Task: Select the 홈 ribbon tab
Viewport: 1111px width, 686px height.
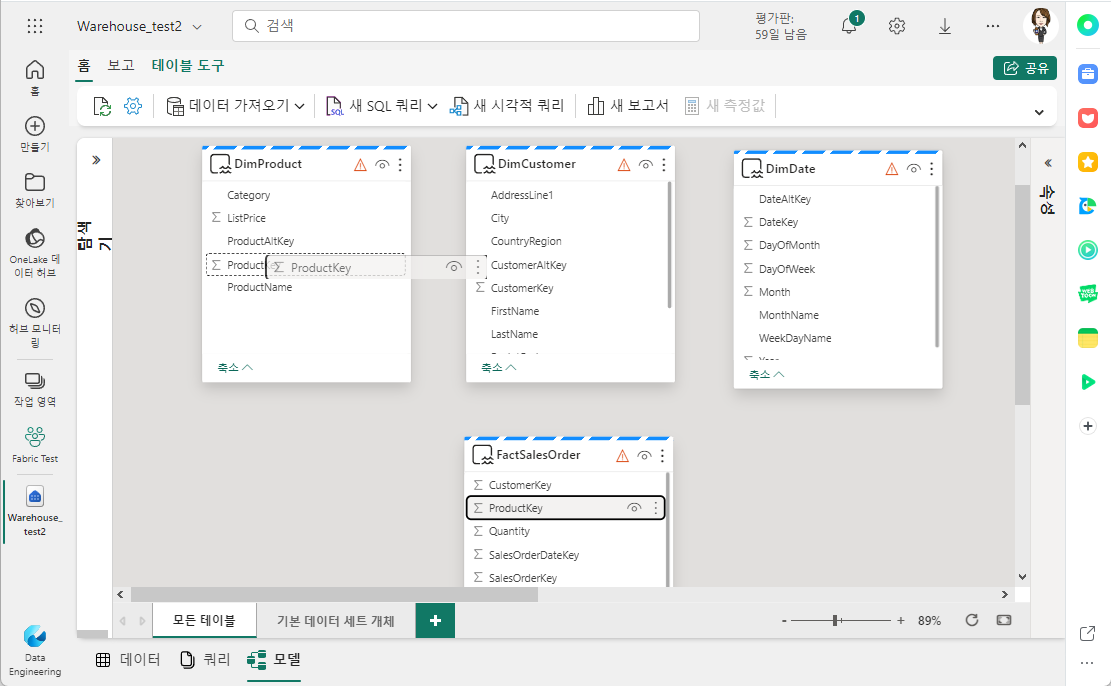Action: click(84, 66)
